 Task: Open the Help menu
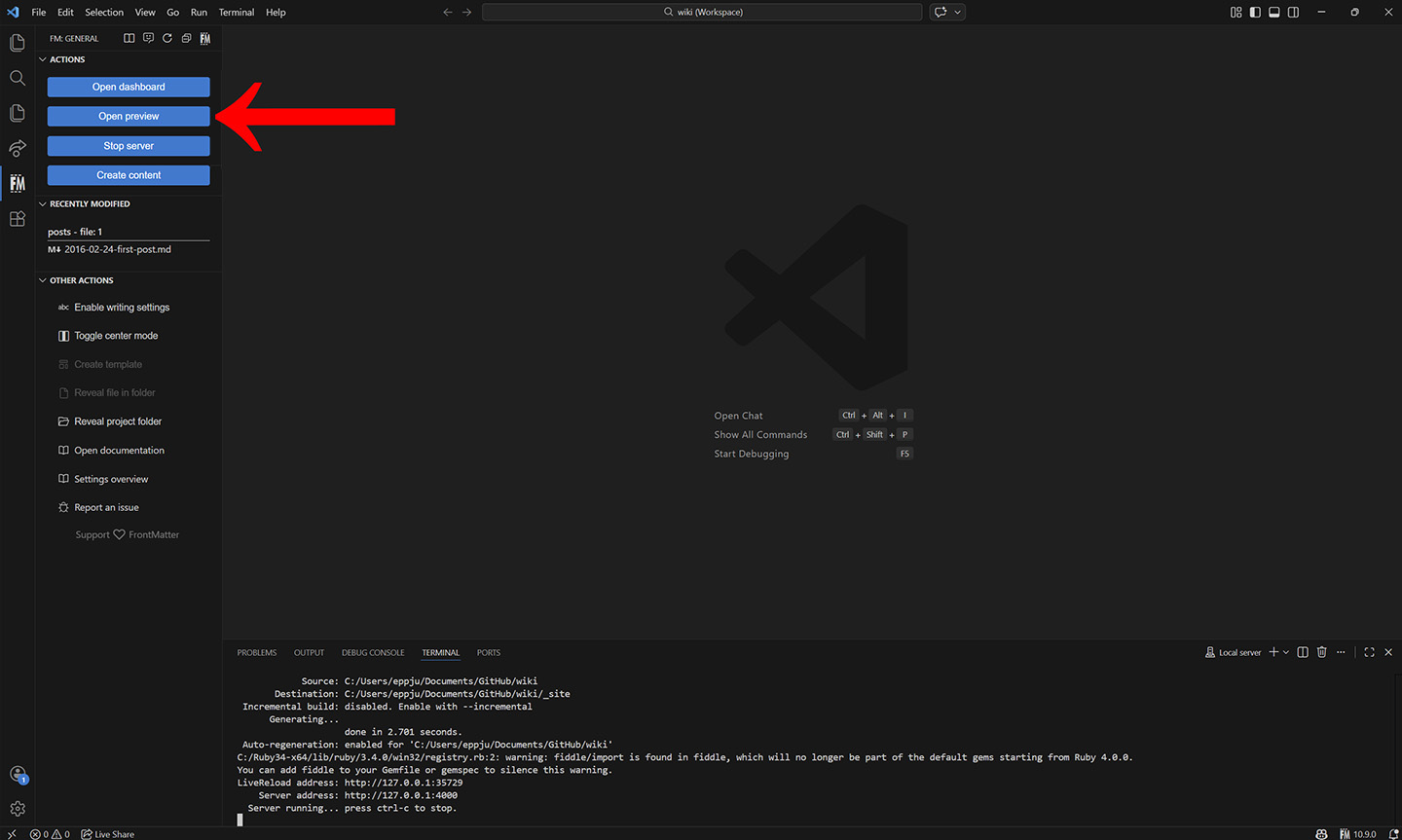(x=276, y=12)
